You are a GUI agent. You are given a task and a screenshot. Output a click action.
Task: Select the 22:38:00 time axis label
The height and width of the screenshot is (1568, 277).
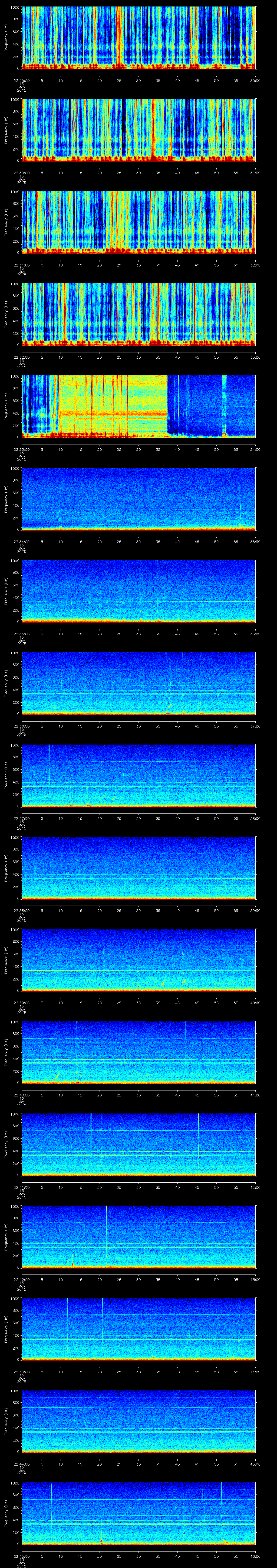pos(21,910)
